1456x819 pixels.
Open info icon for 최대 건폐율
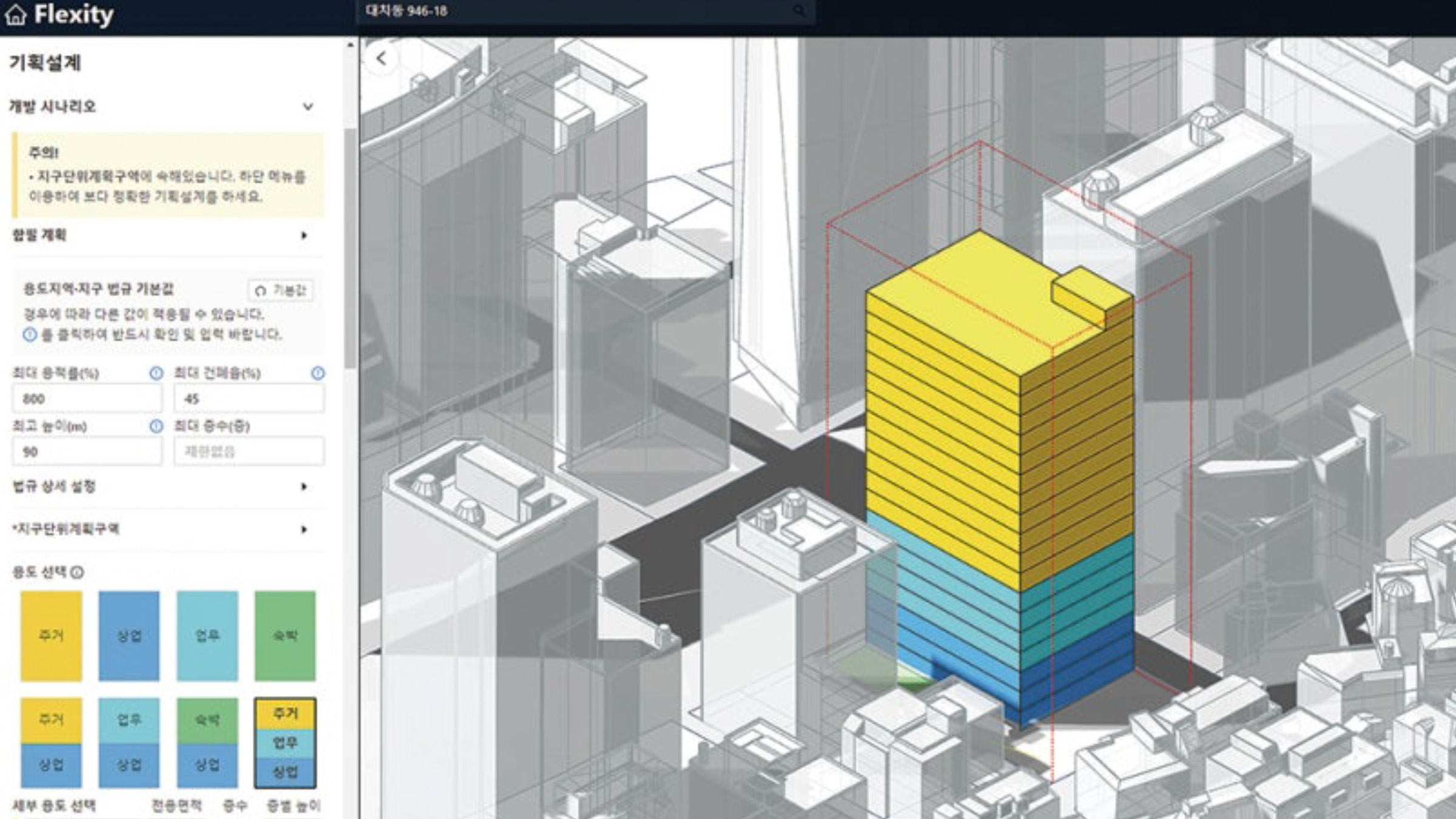pyautogui.click(x=317, y=373)
